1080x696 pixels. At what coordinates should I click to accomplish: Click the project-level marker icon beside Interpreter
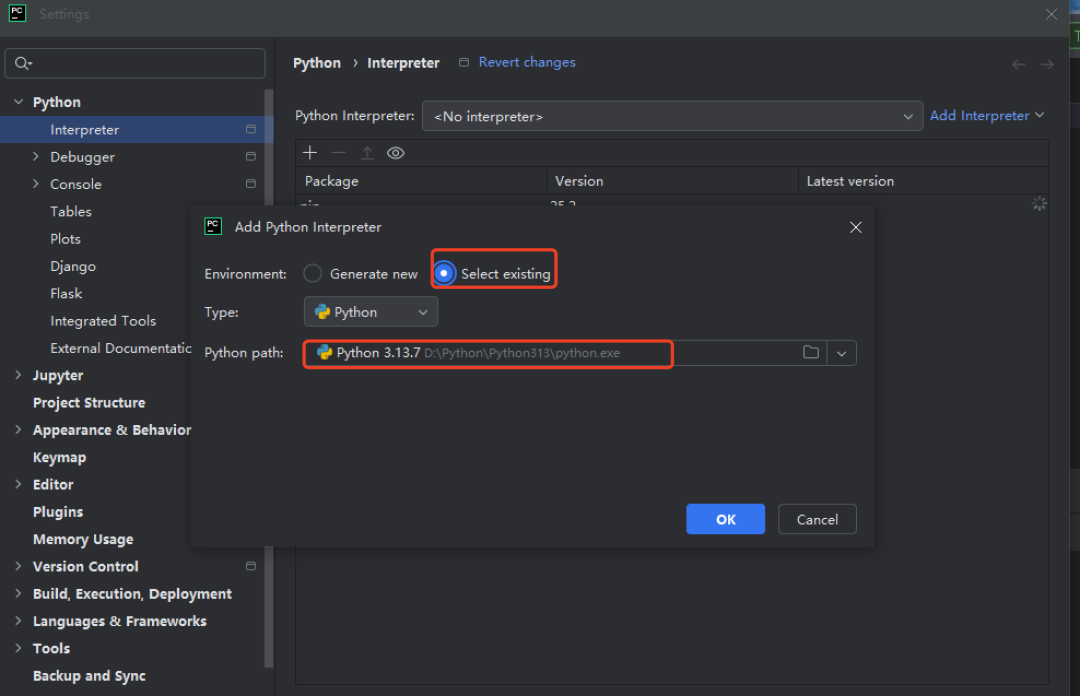251,129
